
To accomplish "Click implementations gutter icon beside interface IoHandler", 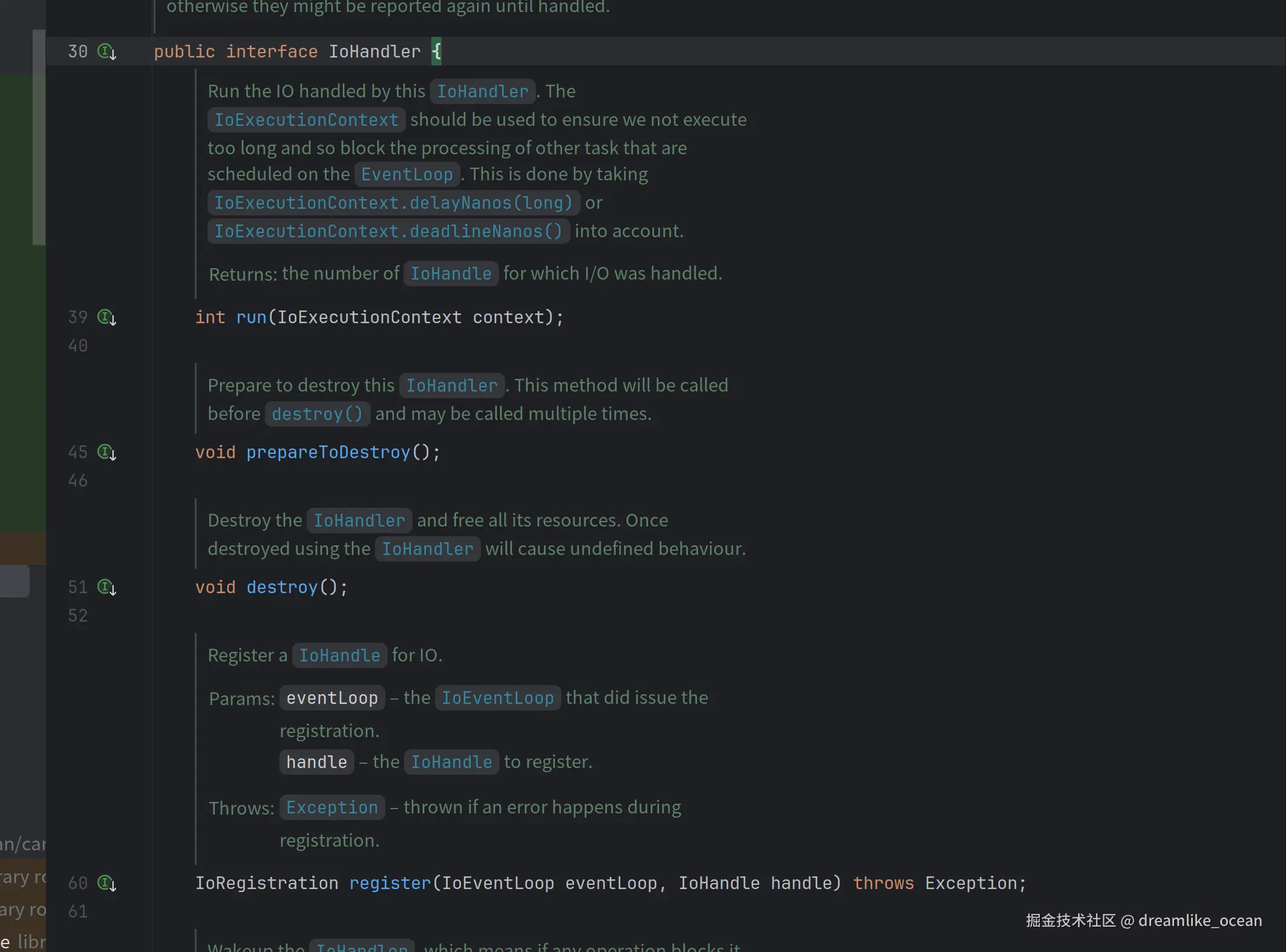I will tap(106, 51).
